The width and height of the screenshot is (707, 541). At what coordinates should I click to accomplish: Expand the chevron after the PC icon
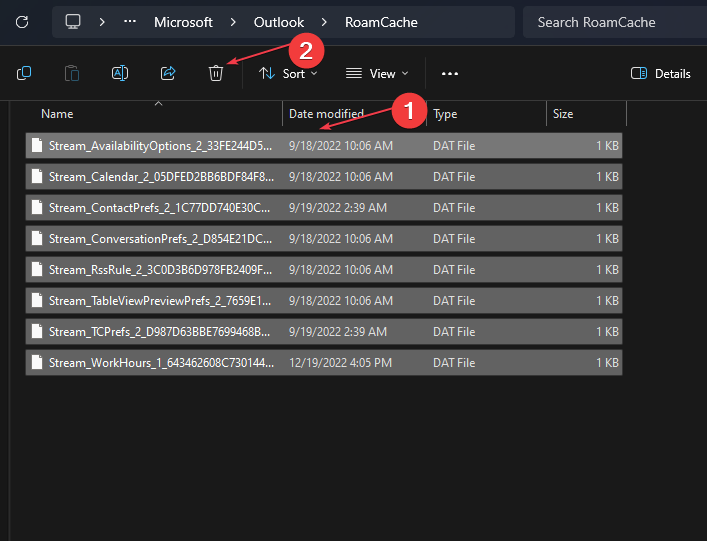(x=102, y=22)
